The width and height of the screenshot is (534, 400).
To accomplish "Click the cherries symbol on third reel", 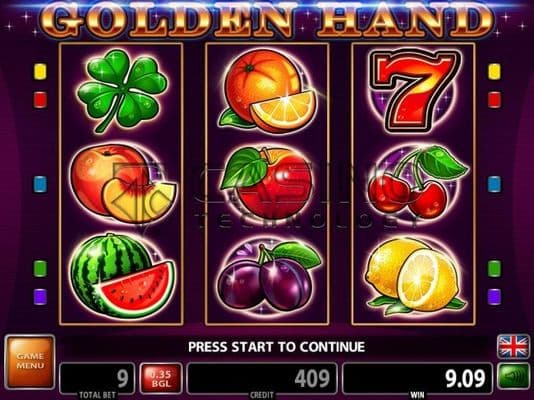I will coord(418,182).
